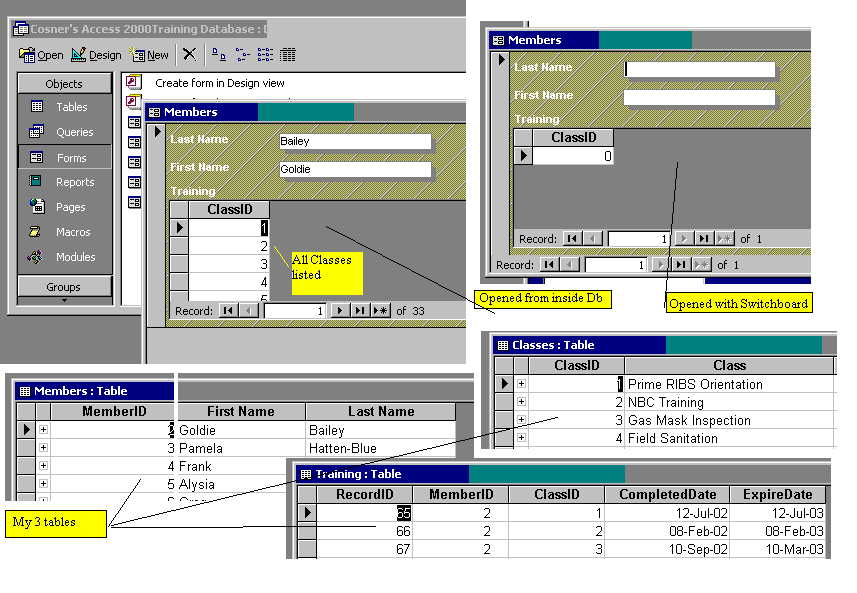This screenshot has width=857, height=593.
Task: Click 10-Mar-03 cell in Training table
Action: pyautogui.click(x=778, y=549)
